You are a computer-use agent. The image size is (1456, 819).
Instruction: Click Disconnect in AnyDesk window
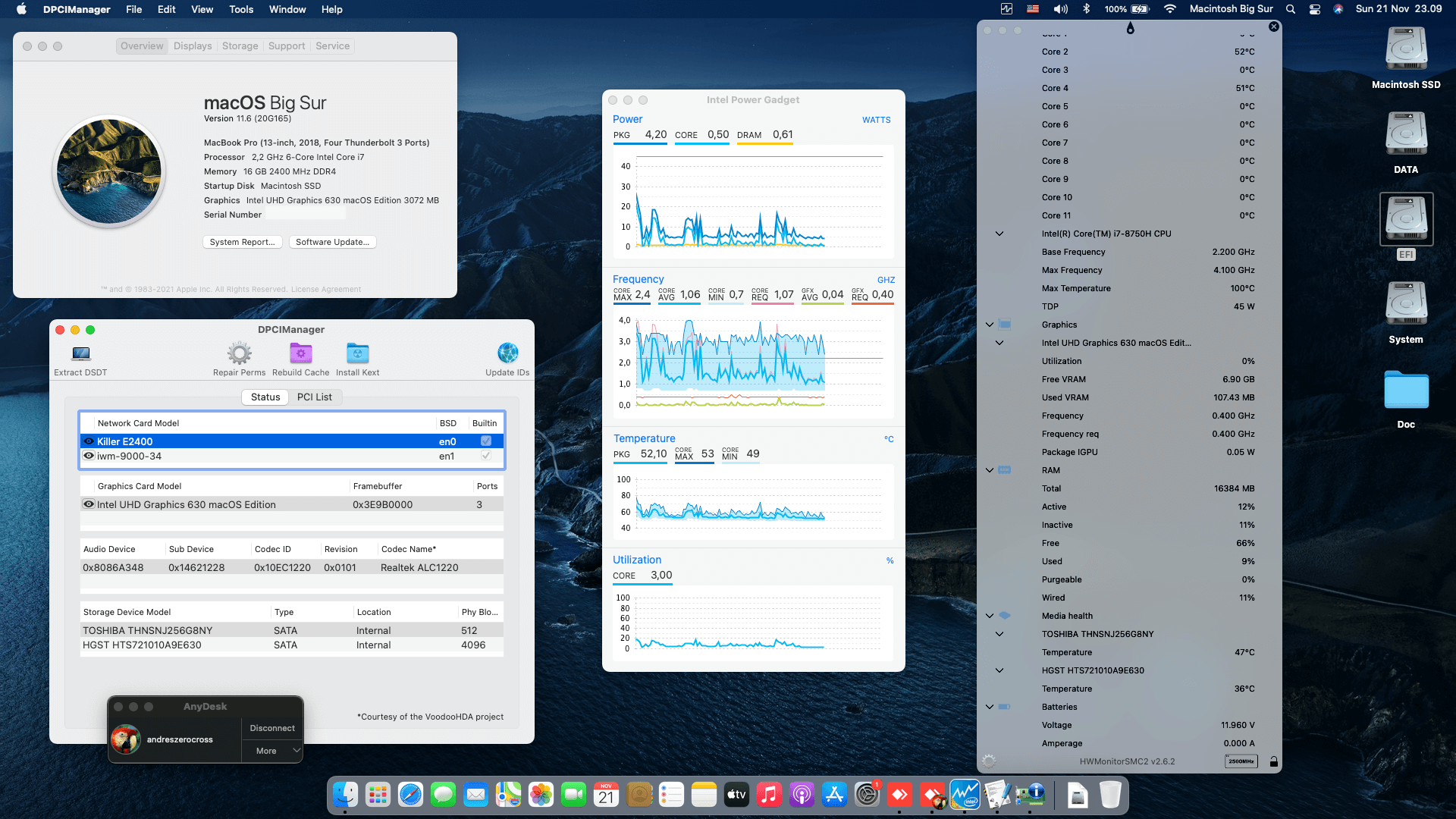point(272,728)
